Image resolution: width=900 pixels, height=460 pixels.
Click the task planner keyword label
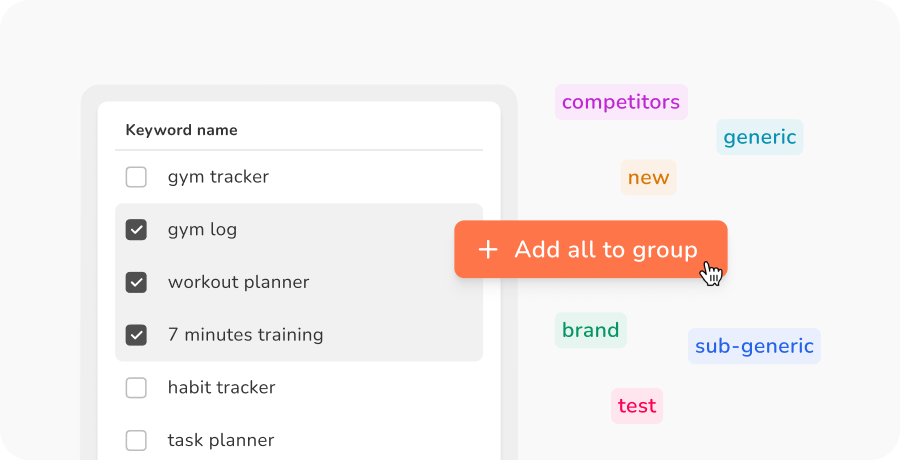click(221, 440)
